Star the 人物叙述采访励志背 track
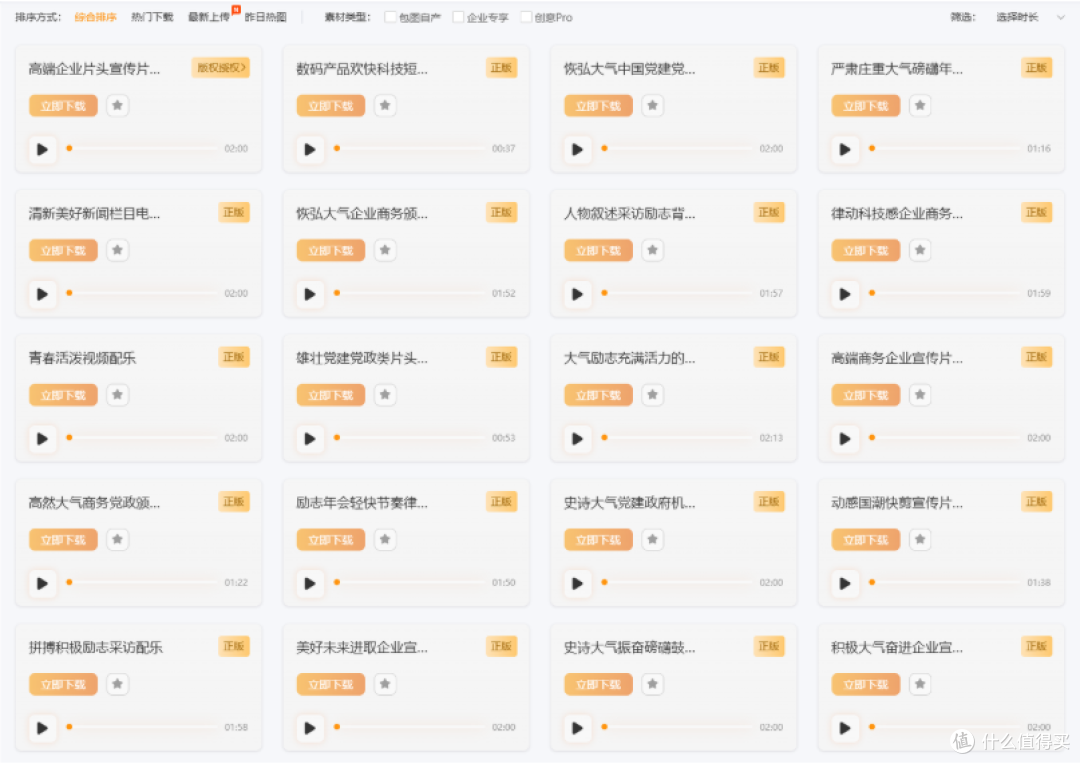This screenshot has height=764, width=1080. (653, 250)
